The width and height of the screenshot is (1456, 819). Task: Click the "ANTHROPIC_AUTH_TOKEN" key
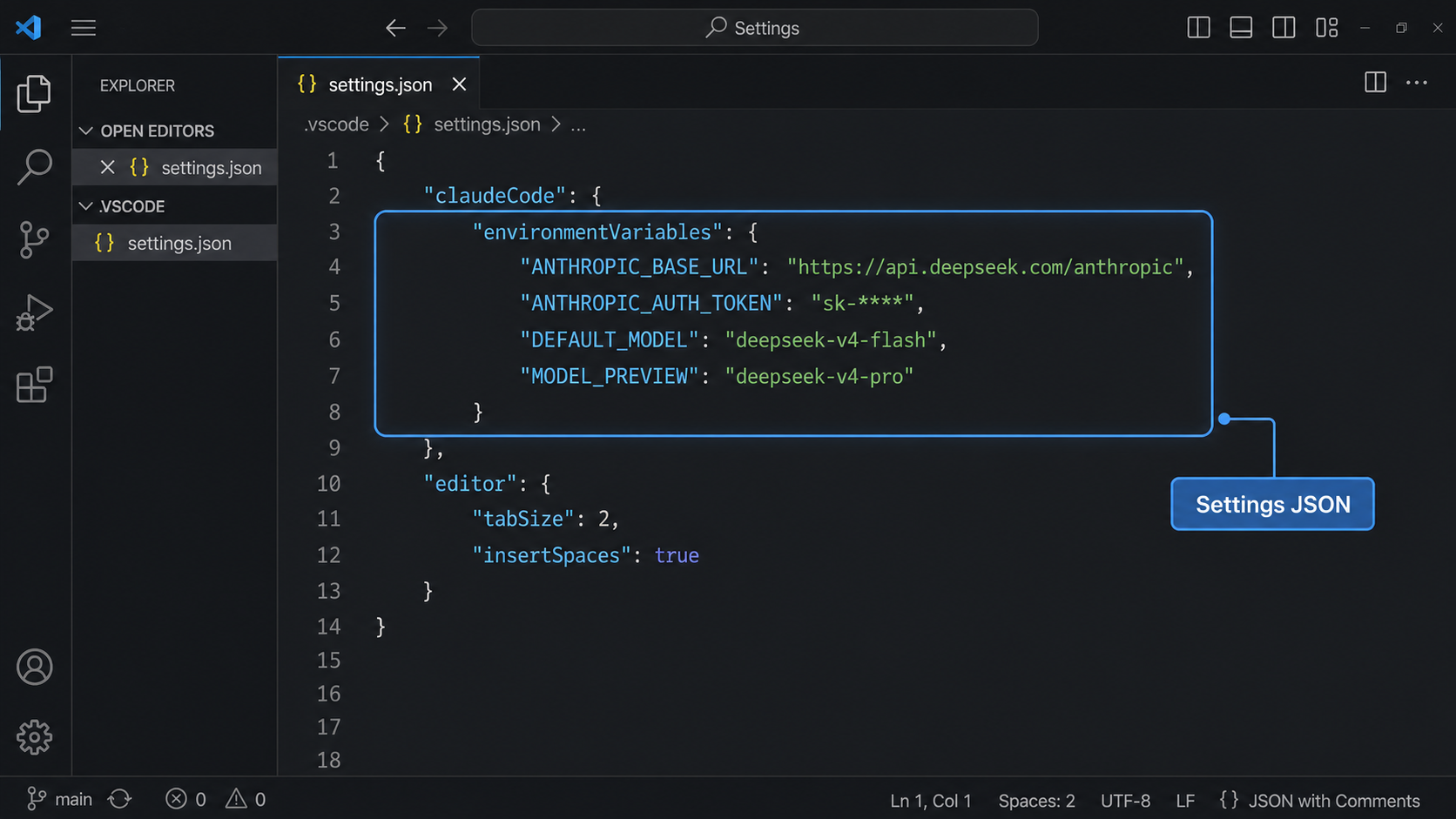click(x=651, y=303)
